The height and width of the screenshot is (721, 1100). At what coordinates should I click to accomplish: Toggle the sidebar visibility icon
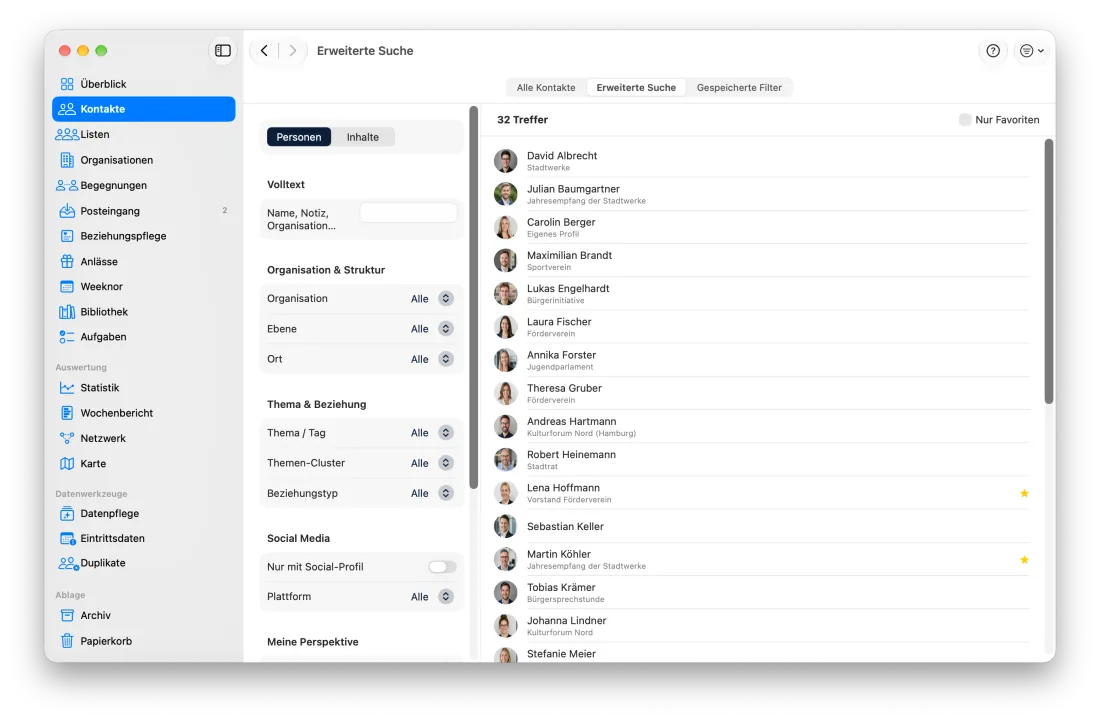[222, 50]
